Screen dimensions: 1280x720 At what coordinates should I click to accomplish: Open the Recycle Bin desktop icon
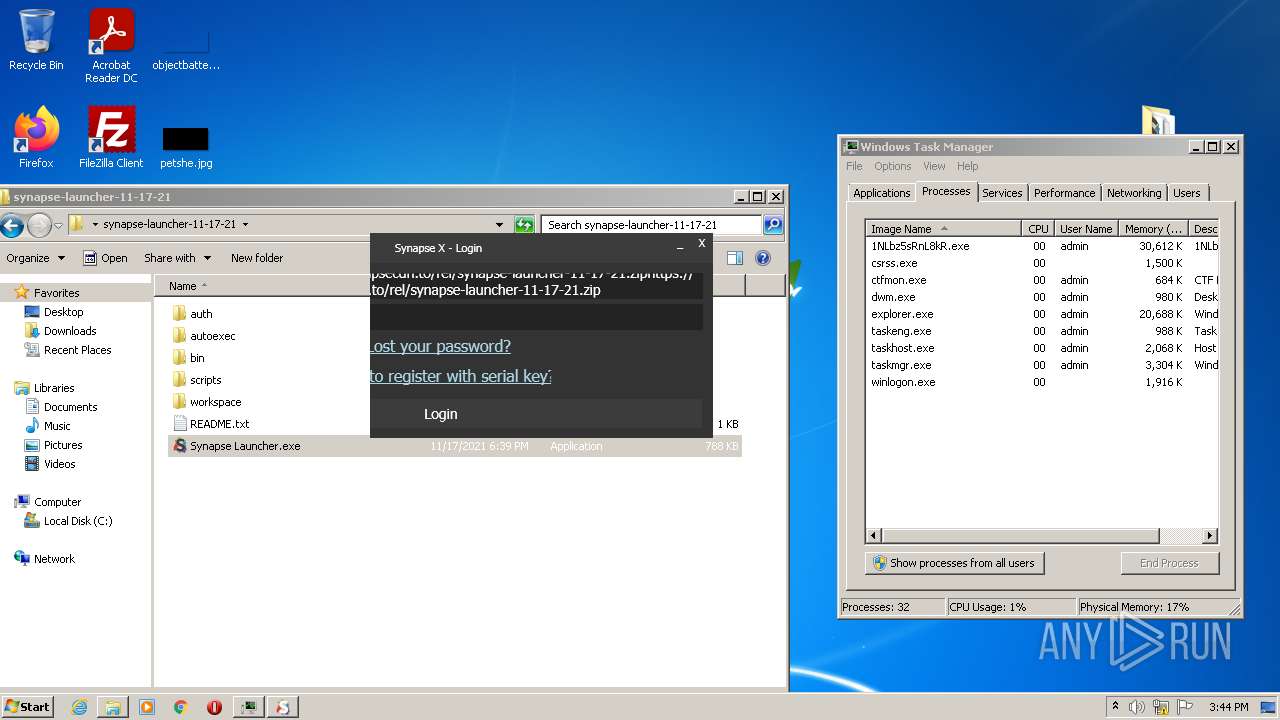click(36, 40)
